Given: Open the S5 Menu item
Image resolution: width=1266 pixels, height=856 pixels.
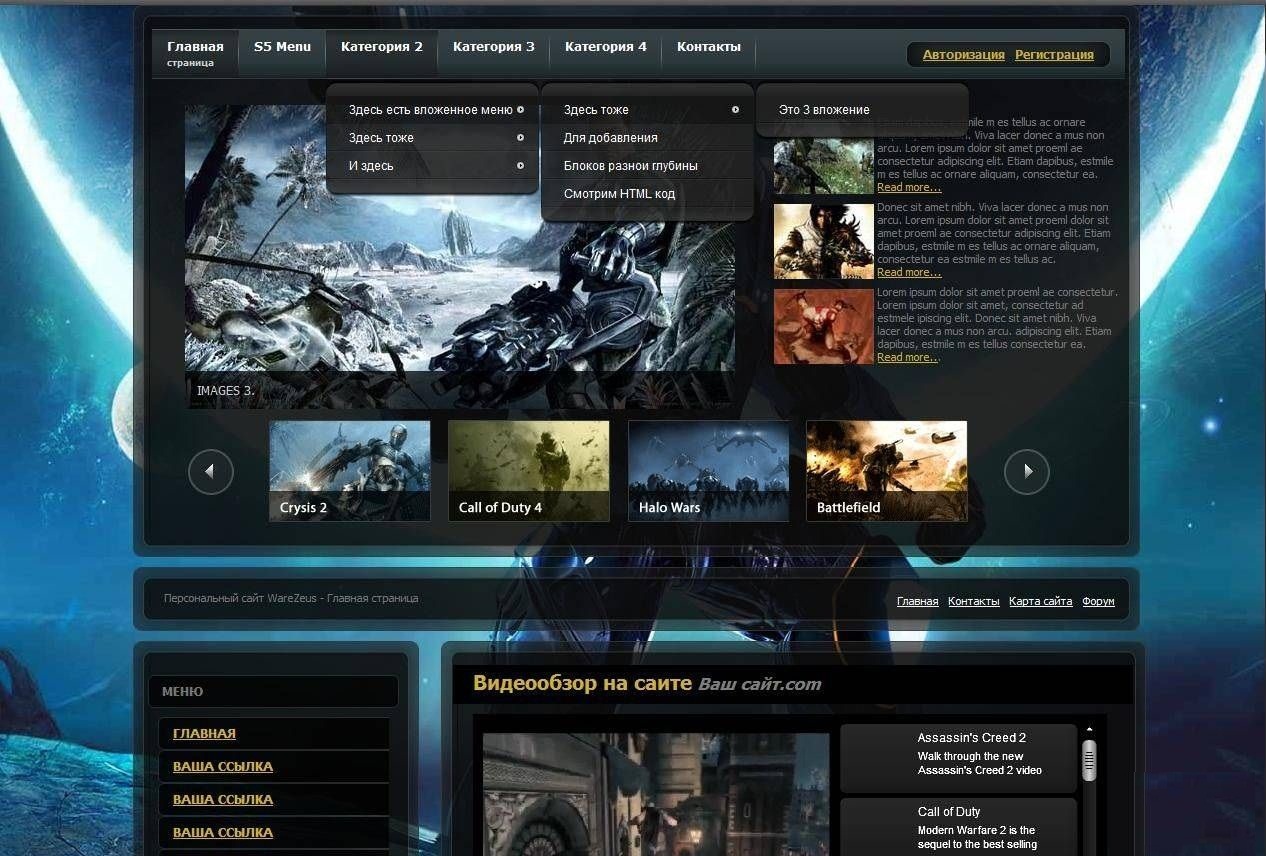Looking at the screenshot, I should (282, 47).
